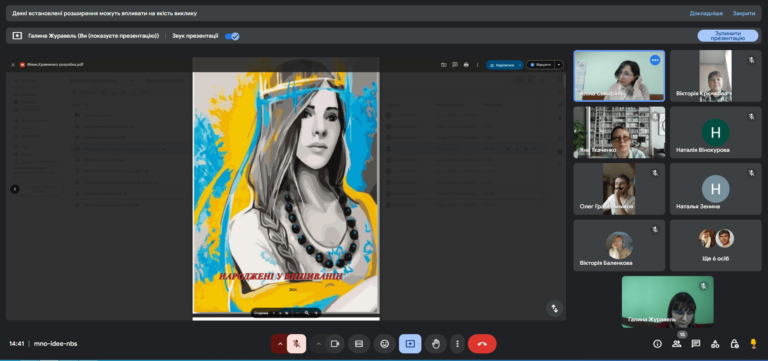The width and height of the screenshot is (768, 361).
Task: Select Вікторія Крючкова's video tile
Action: pos(716,76)
